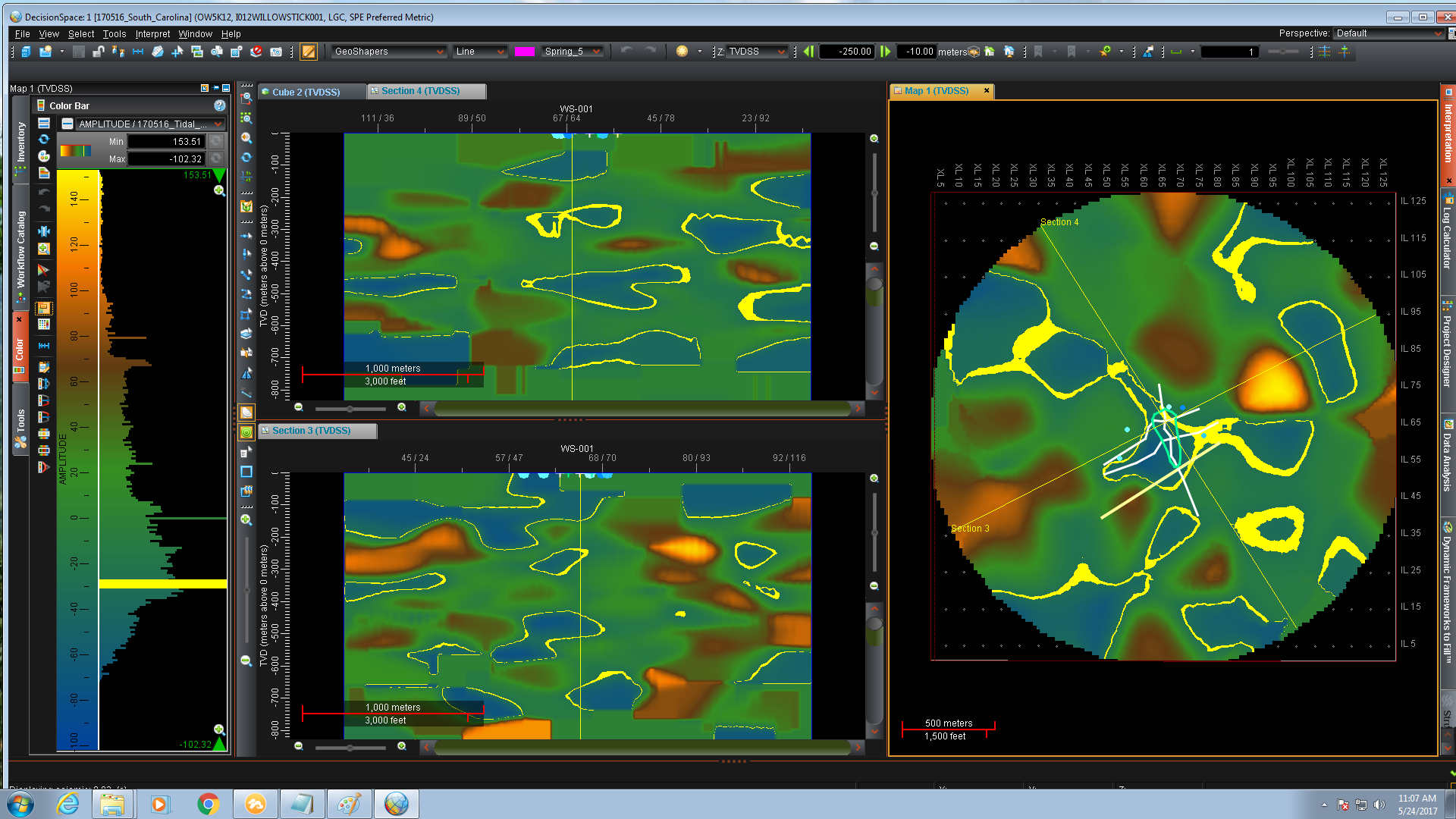Expand dropdown arrow next to sun icon
This screenshot has width=1456, height=819.
(x=699, y=52)
